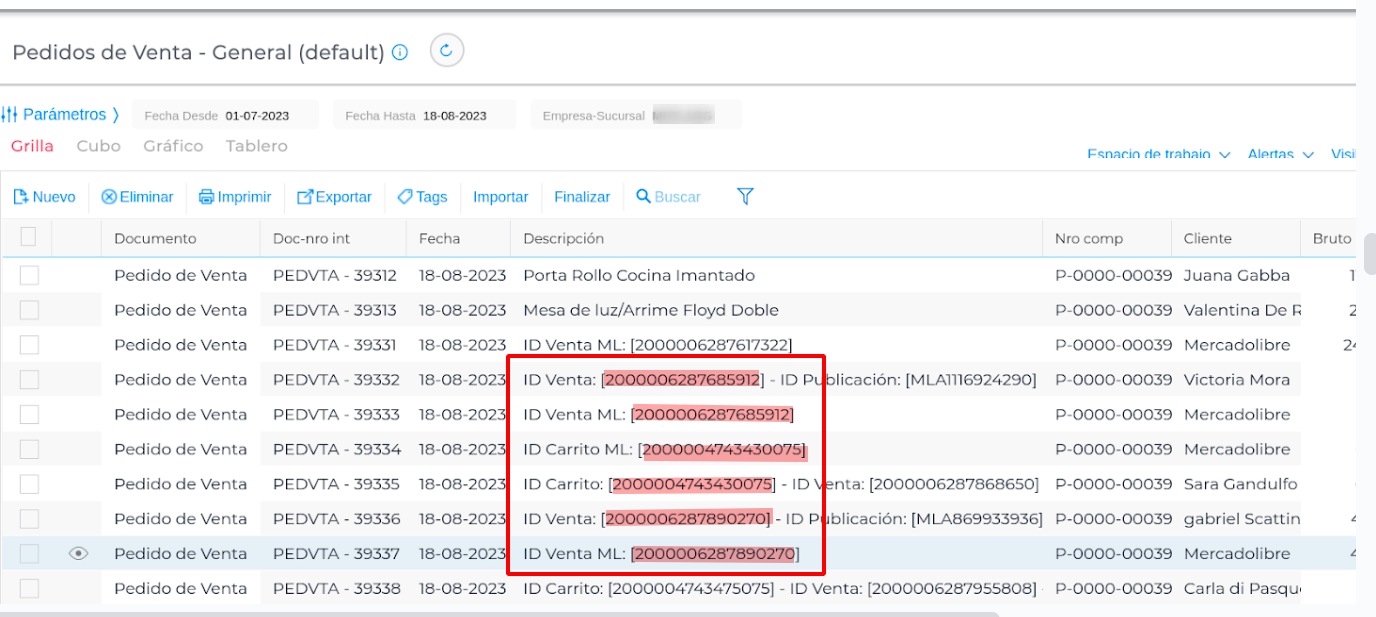Select the 'Porta Rollo Cocina Imantado' description cell
Image resolution: width=1376 pixels, height=617 pixels.
pyautogui.click(x=639, y=275)
